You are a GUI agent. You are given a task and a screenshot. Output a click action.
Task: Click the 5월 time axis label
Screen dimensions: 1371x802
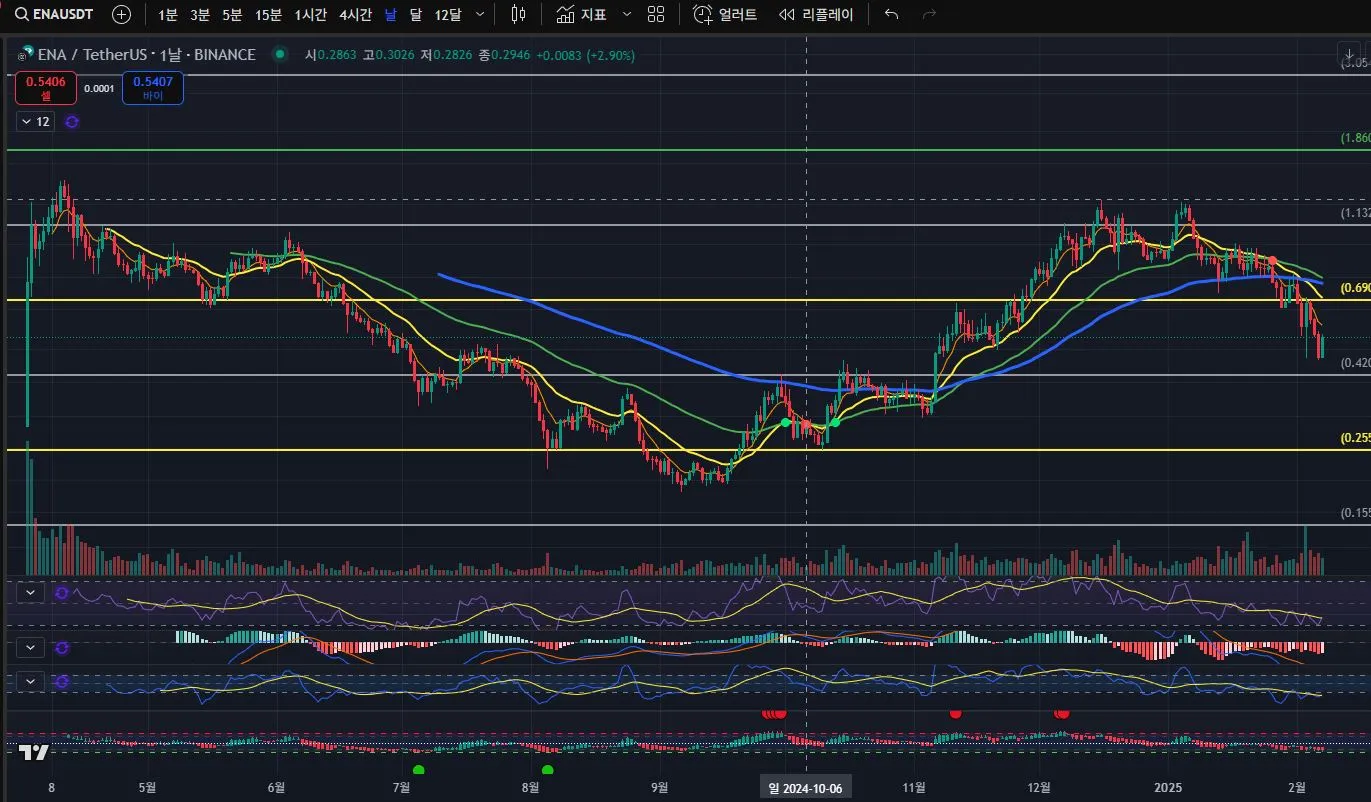click(147, 788)
